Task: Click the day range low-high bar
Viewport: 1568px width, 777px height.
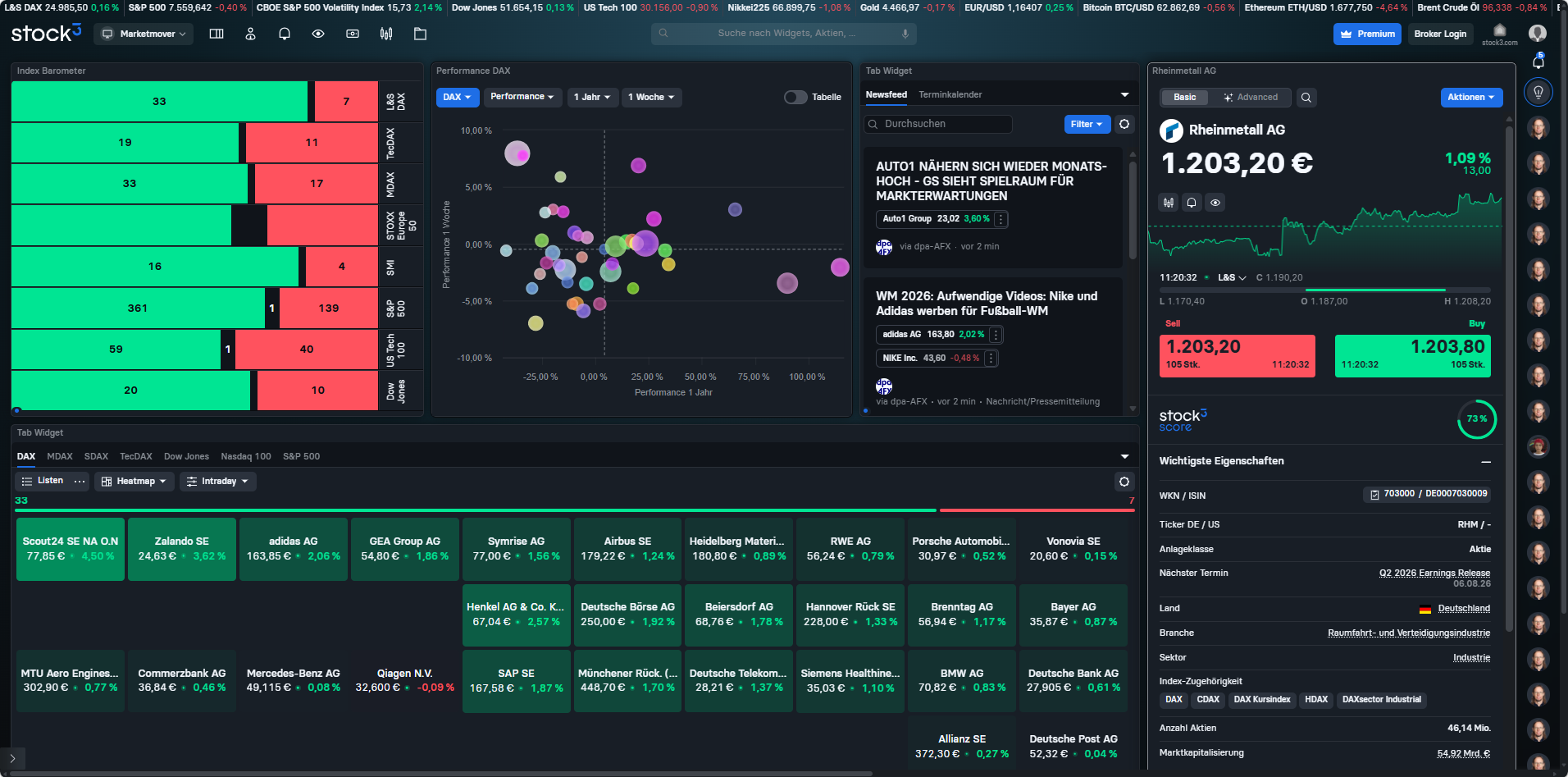Action: [x=1325, y=290]
